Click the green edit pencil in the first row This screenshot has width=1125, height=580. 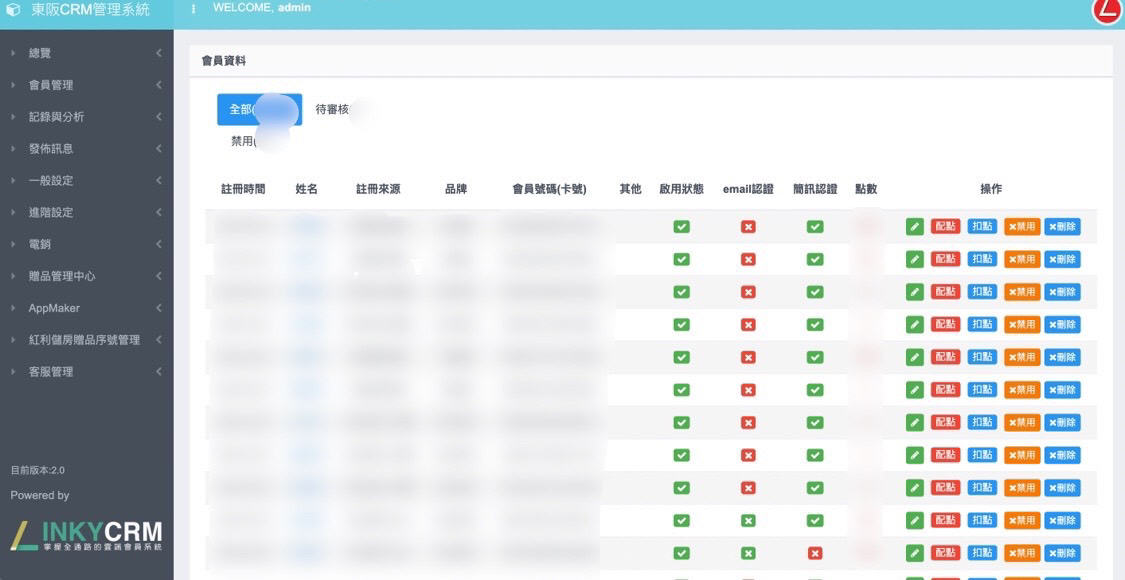(914, 227)
